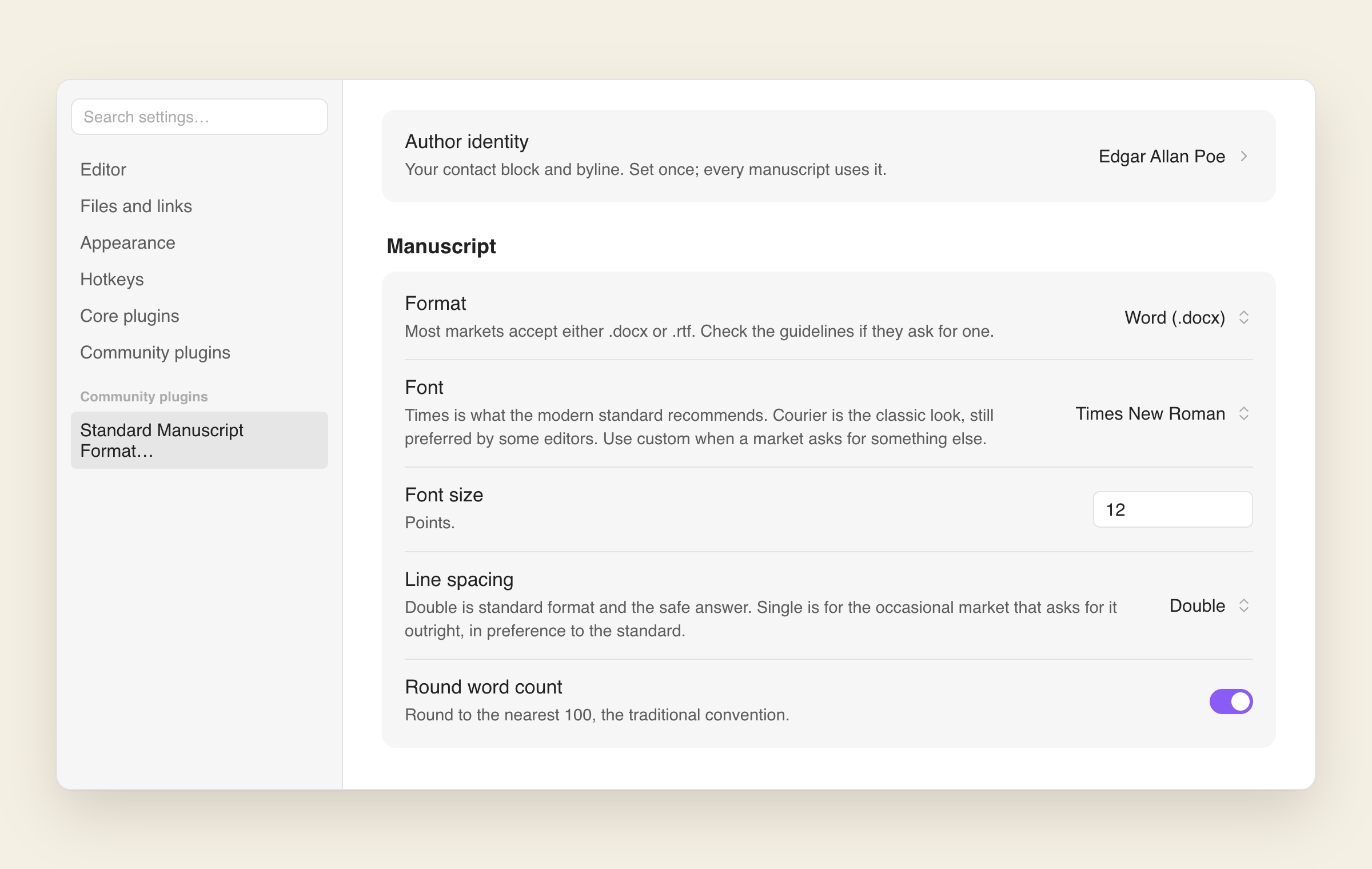The height and width of the screenshot is (869, 1372).
Task: Click the 'Points.' font size description
Action: tap(429, 523)
